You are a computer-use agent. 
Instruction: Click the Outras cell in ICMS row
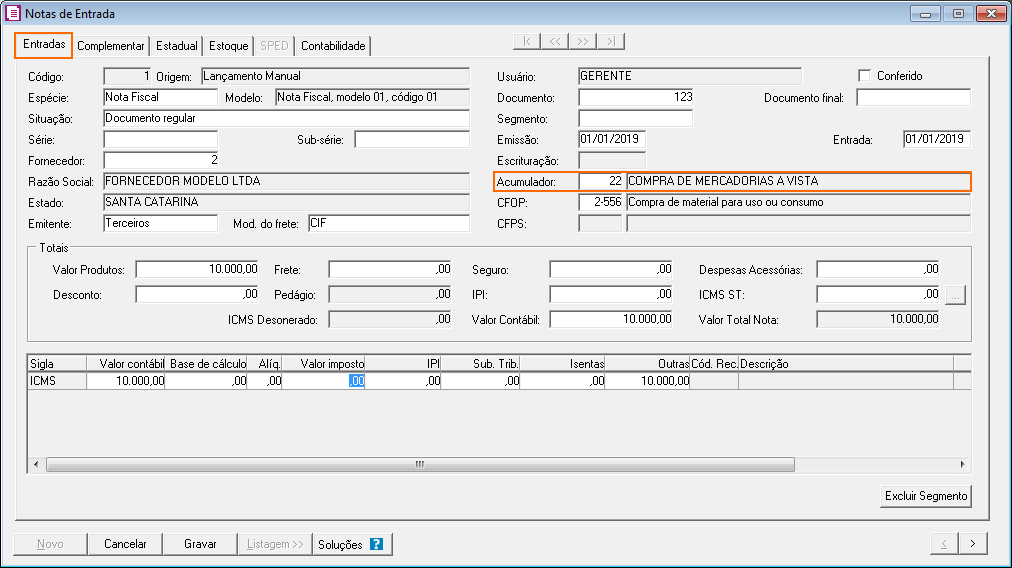point(647,381)
